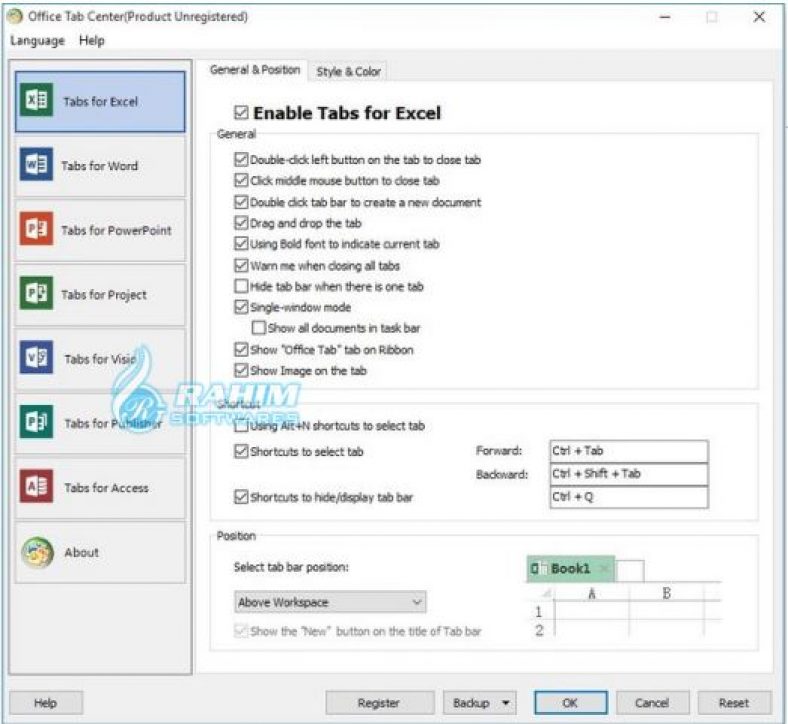788x724 pixels.
Task: Toggle Click middle mouse button to close tab
Action: [241, 180]
